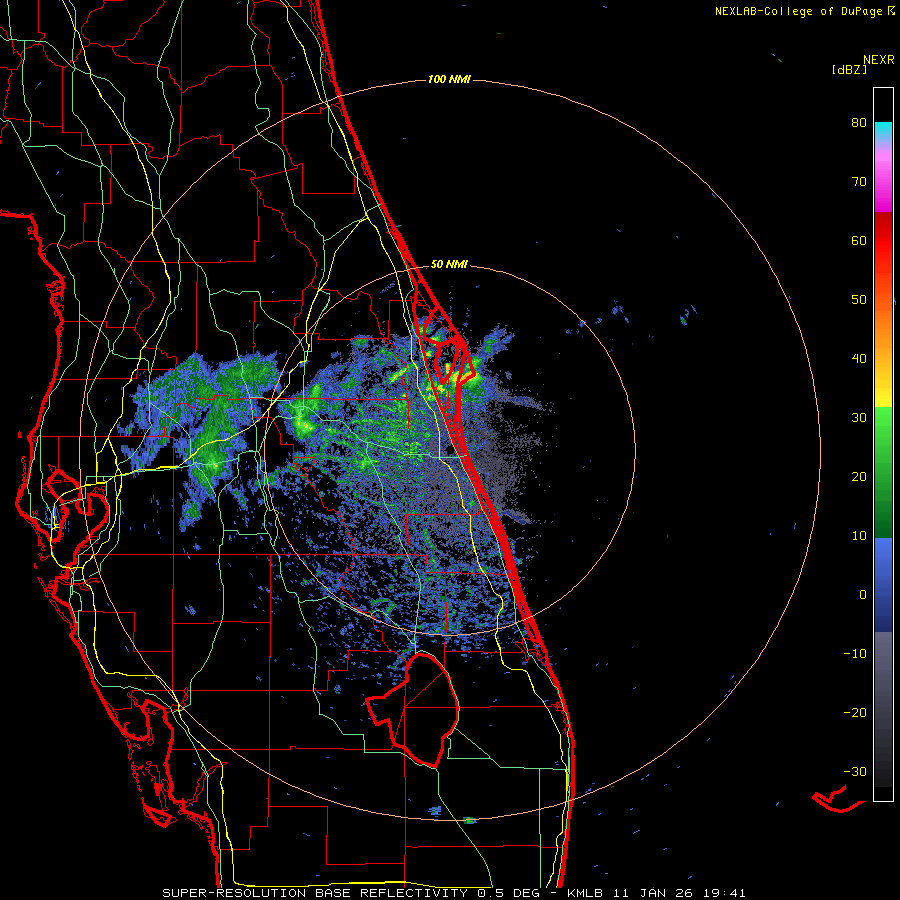Click the 19:41 timestamp in the caption
The height and width of the screenshot is (900, 900).
724,893
